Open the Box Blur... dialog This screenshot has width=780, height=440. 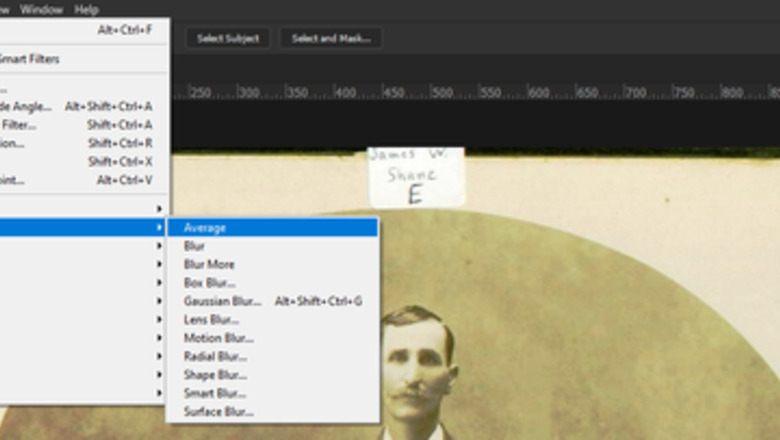(x=272, y=283)
